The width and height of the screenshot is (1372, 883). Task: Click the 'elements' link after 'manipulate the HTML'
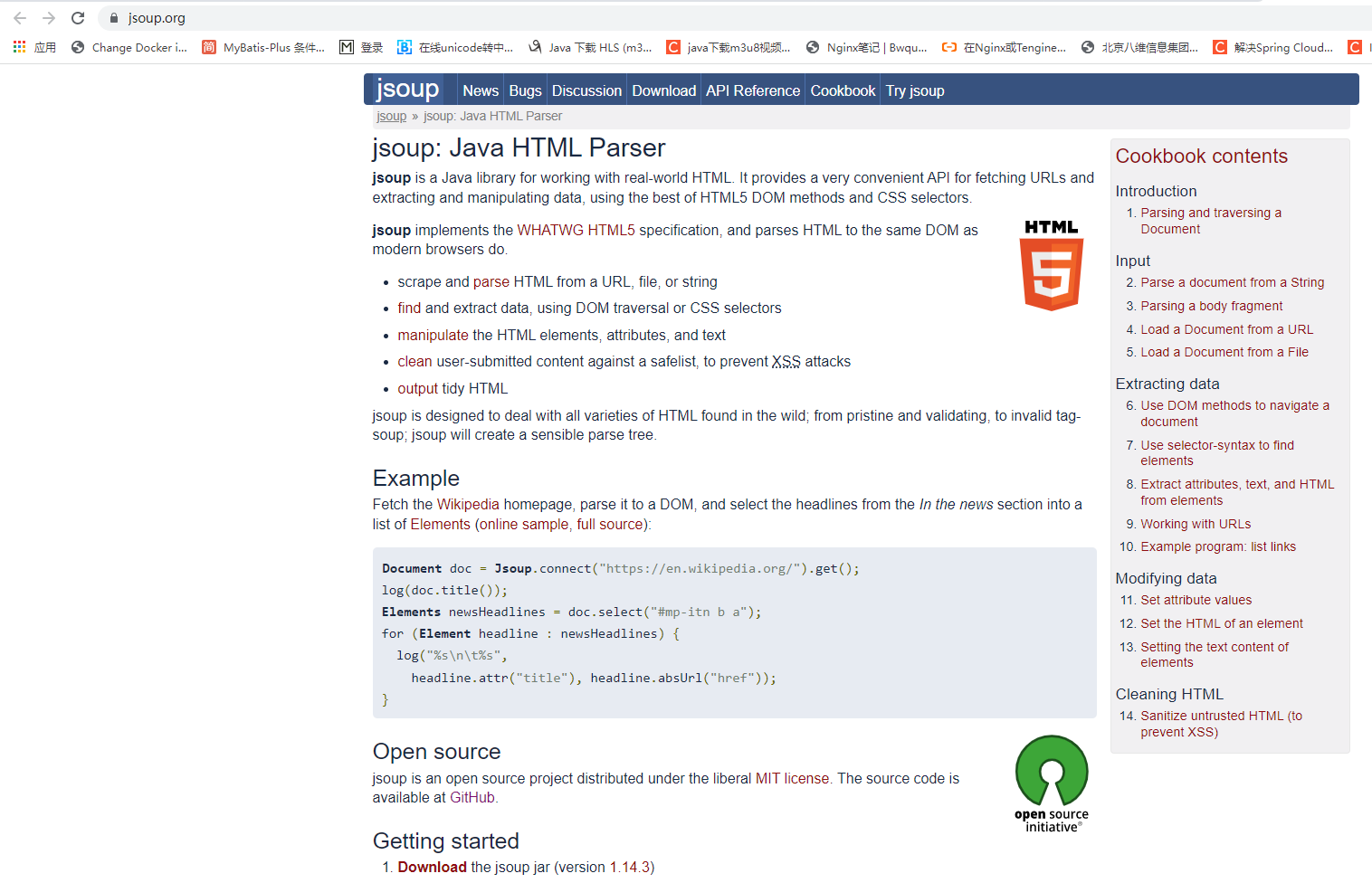(569, 336)
